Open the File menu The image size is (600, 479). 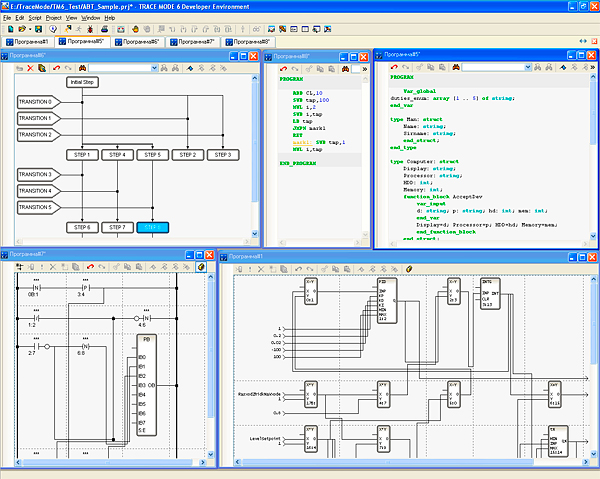[x=7, y=18]
